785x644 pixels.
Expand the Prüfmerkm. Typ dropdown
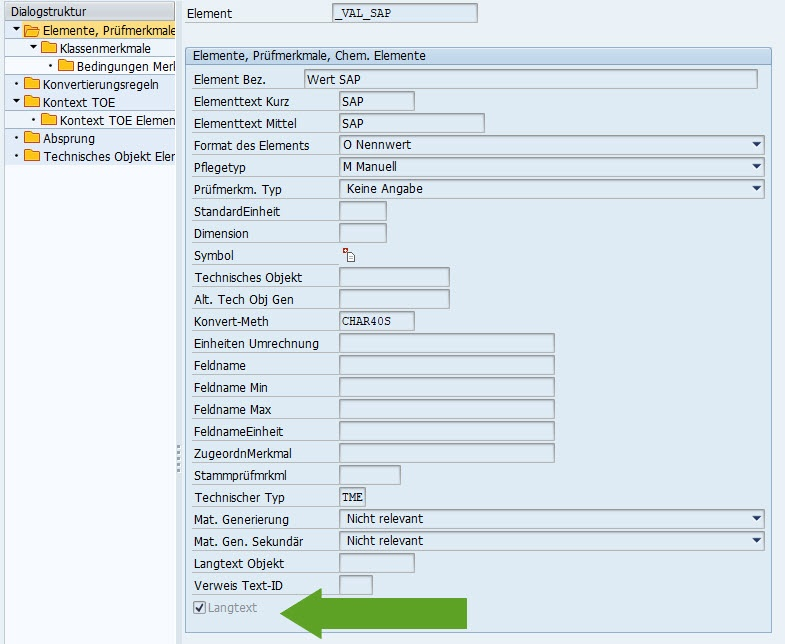(x=756, y=188)
